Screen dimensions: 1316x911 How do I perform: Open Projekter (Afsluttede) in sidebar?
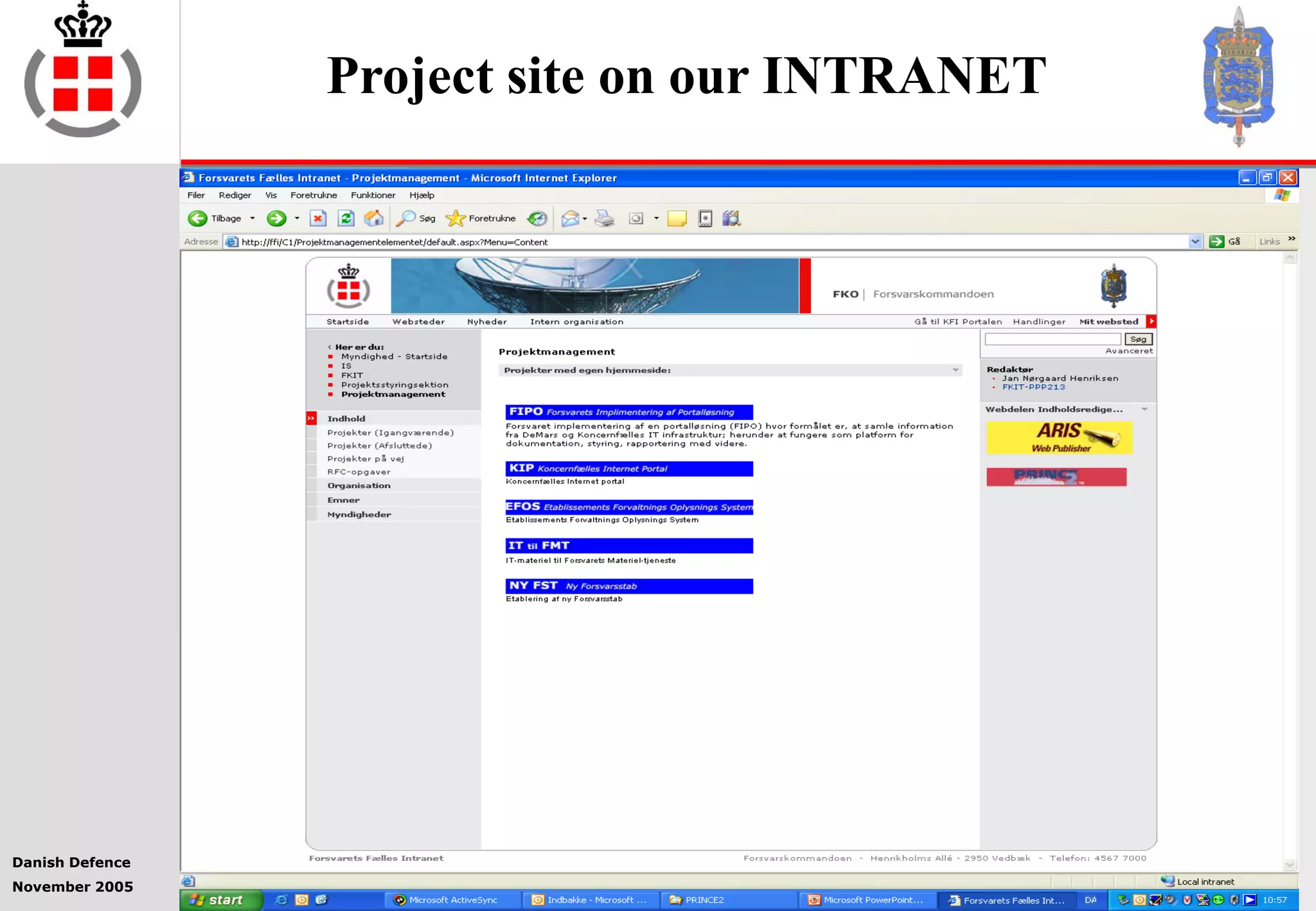[x=380, y=446]
